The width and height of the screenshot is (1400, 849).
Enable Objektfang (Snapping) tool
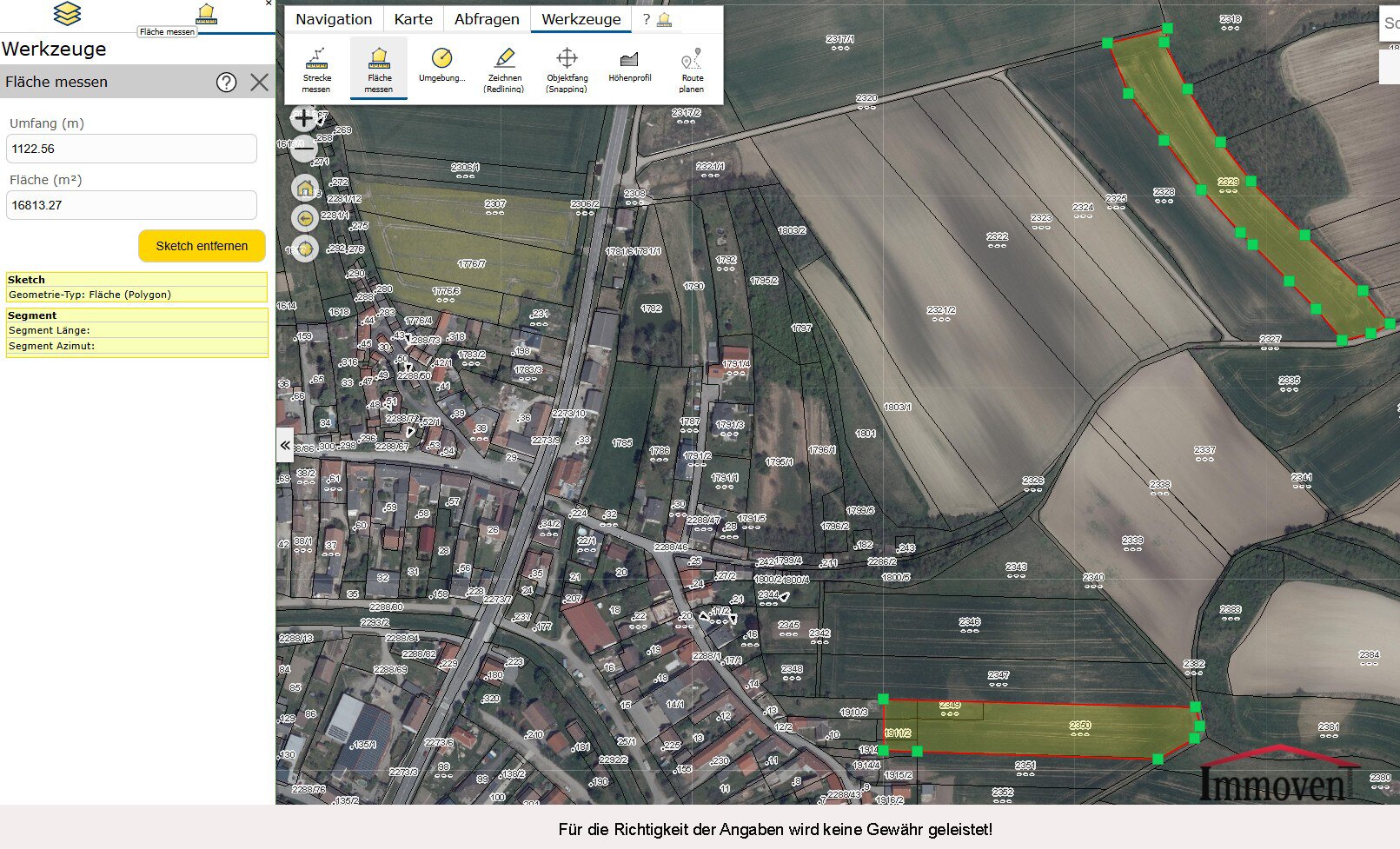pyautogui.click(x=567, y=70)
